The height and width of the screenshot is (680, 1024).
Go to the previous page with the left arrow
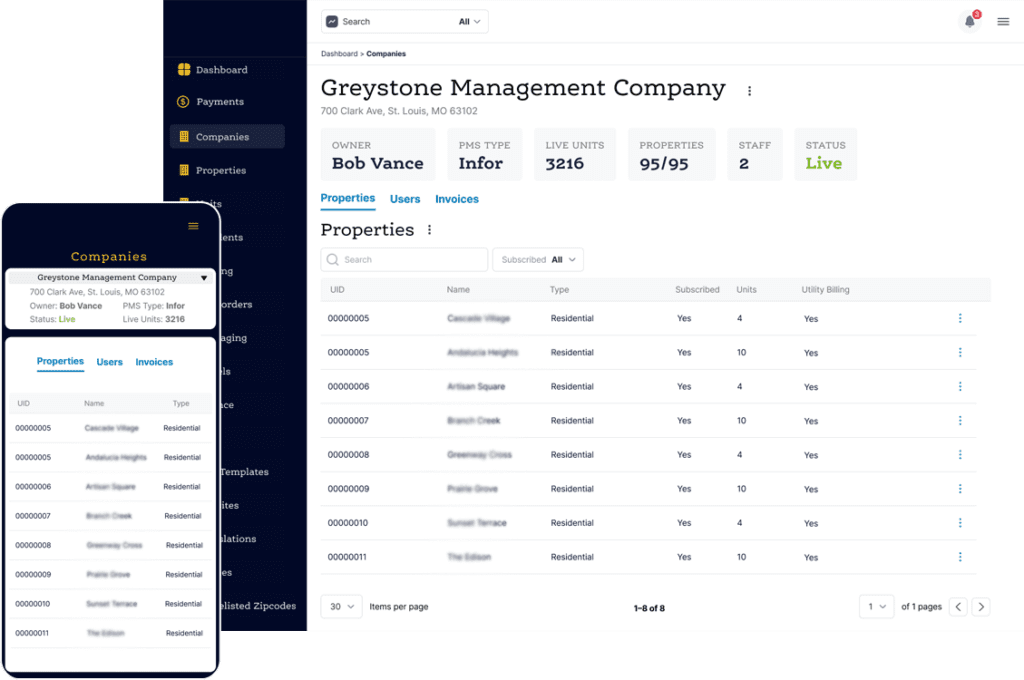[958, 607]
